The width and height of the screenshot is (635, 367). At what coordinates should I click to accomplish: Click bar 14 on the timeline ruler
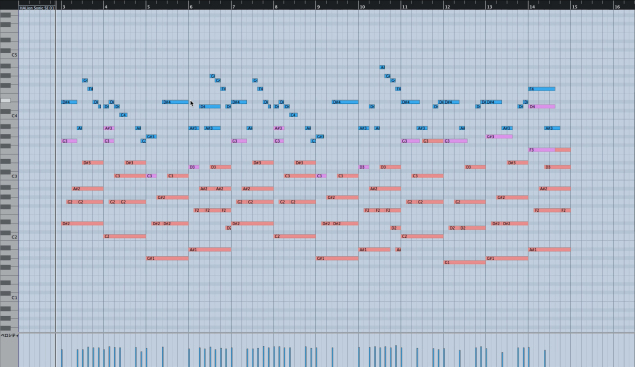(532, 6)
